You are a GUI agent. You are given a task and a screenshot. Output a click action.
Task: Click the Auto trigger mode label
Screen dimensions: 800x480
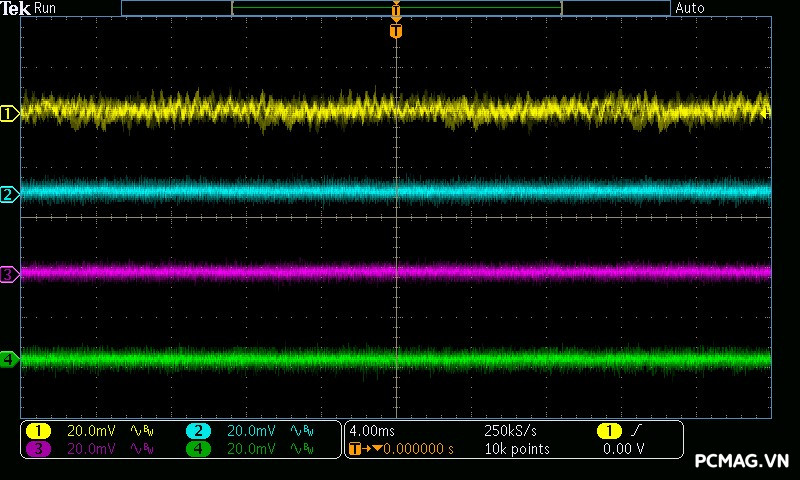pos(690,8)
